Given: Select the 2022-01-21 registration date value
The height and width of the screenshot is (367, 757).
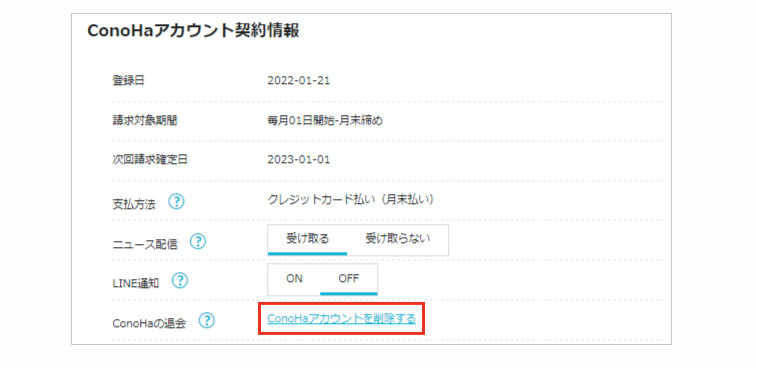Looking at the screenshot, I should coord(298,81).
